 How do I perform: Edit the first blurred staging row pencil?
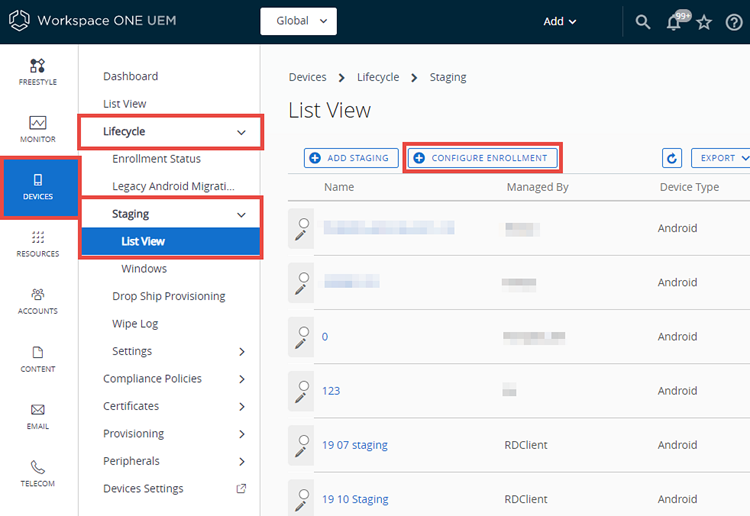300,235
